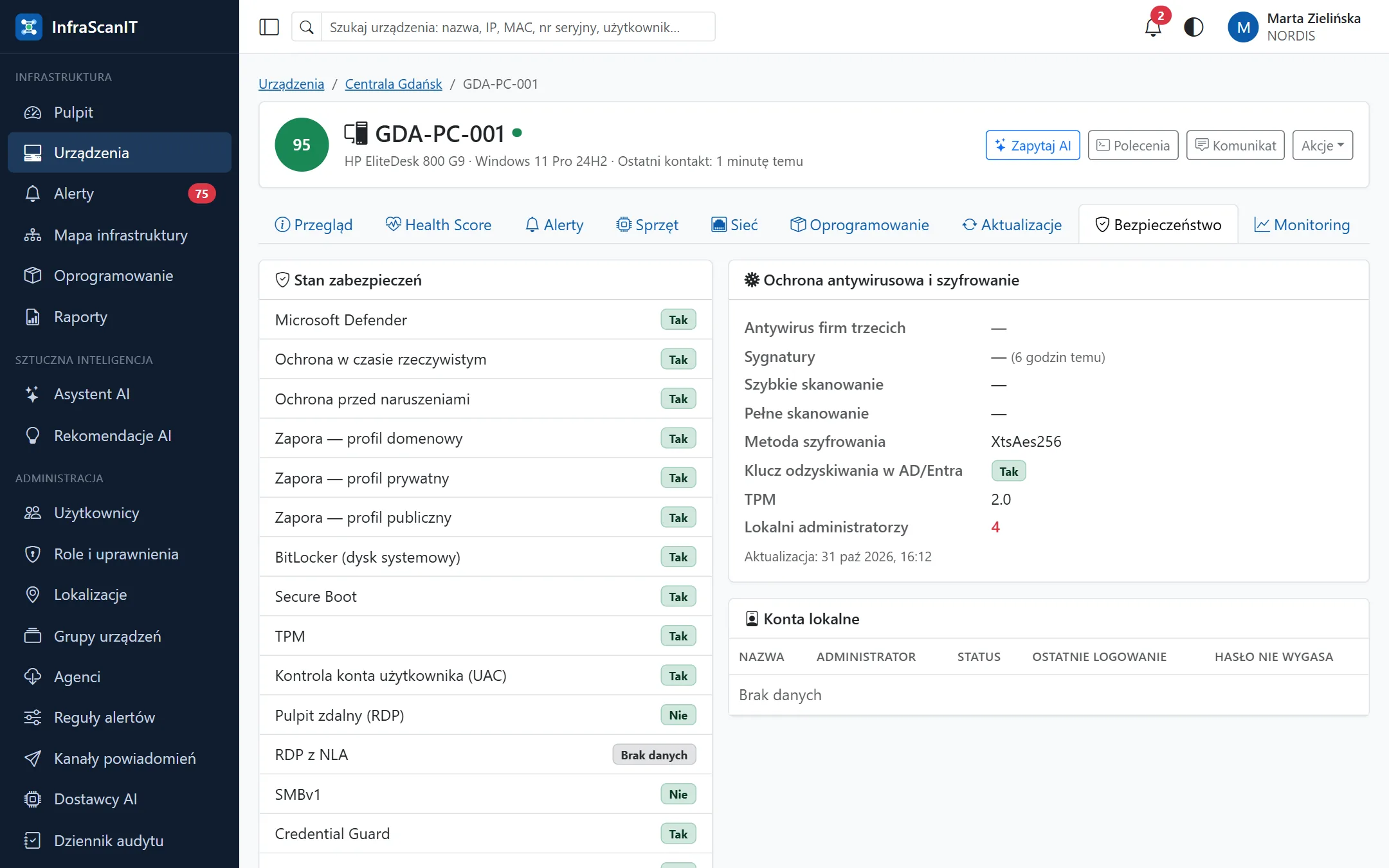Expand the Akcje dropdown button

pos(1322,145)
